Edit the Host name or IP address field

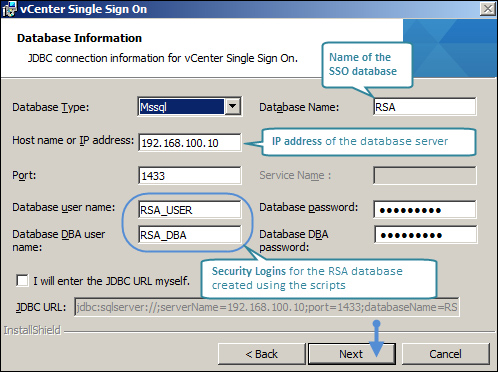point(189,143)
